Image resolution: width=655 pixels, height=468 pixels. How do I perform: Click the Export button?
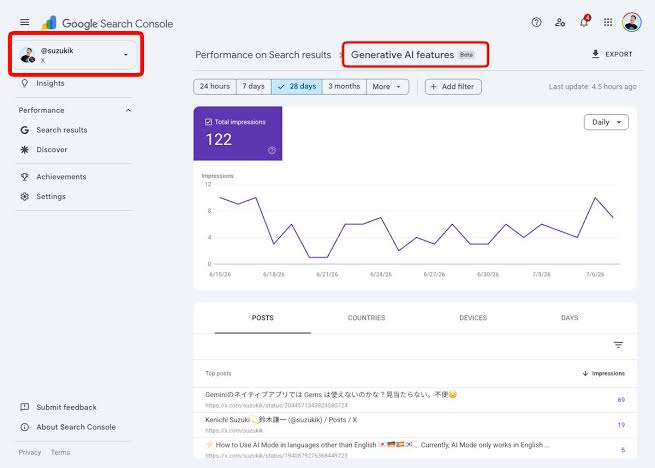coord(612,54)
